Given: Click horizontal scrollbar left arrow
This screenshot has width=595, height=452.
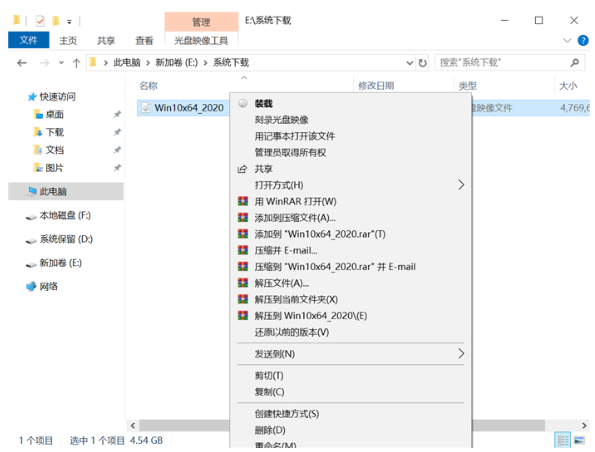Looking at the screenshot, I should point(133,425).
